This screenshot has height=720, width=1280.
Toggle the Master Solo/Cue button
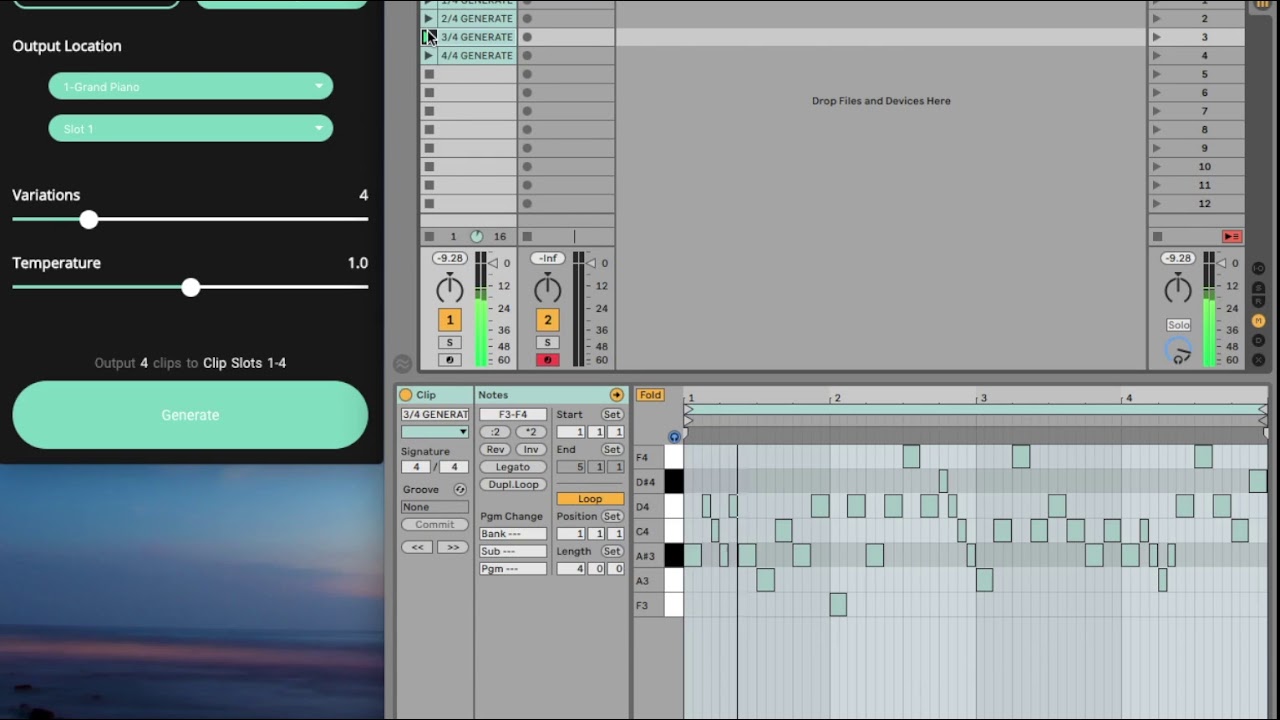pyautogui.click(x=1179, y=325)
